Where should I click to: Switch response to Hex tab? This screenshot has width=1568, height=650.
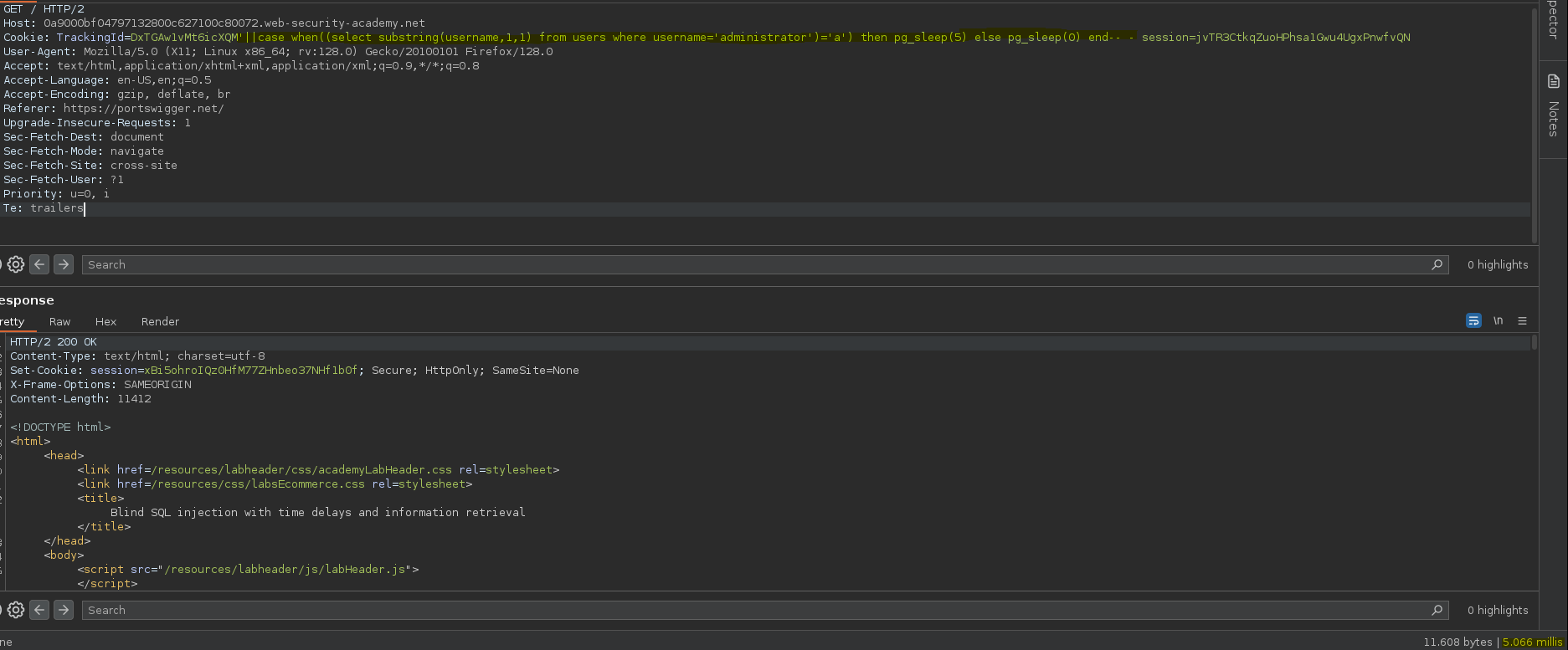[105, 321]
